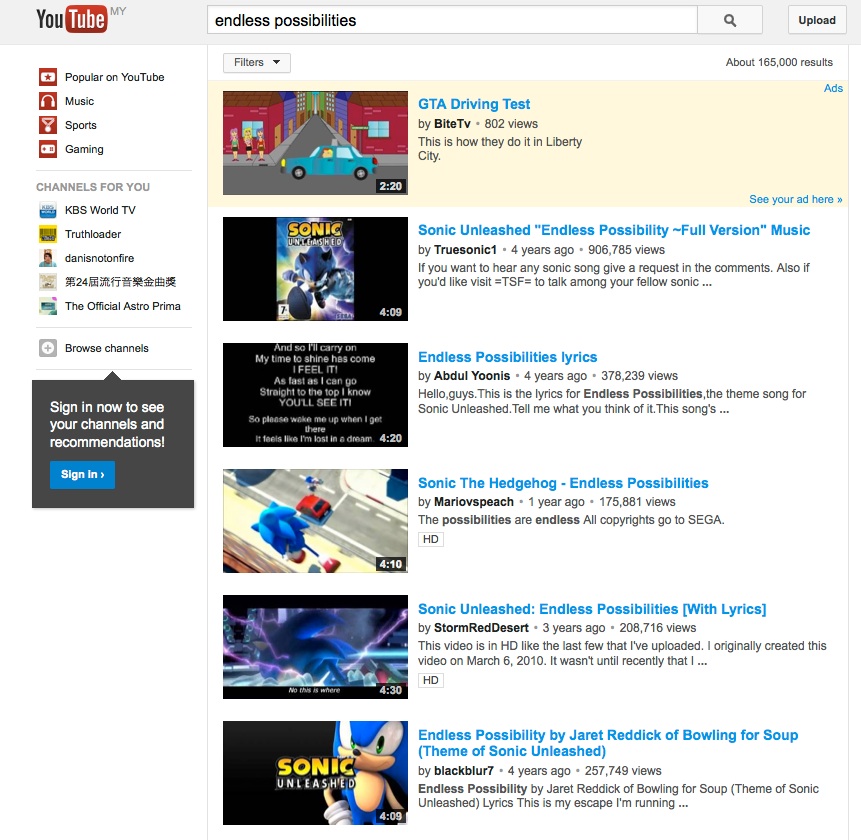The height and width of the screenshot is (840, 861).
Task: Click the Upload button
Action: click(817, 20)
